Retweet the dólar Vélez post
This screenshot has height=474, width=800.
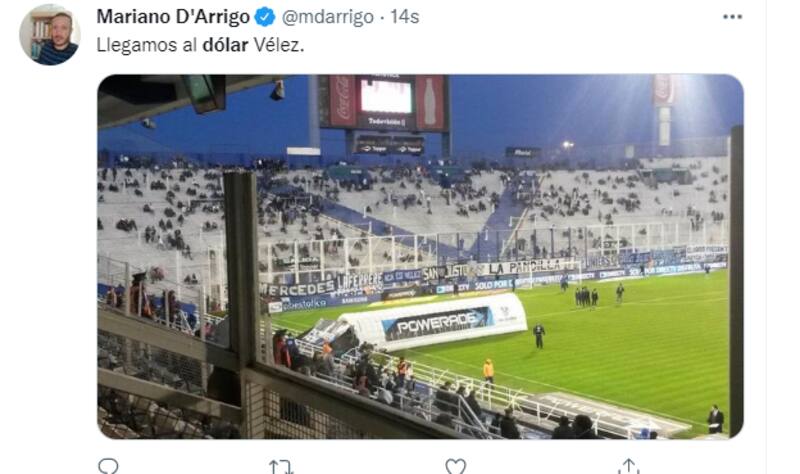pyautogui.click(x=281, y=466)
